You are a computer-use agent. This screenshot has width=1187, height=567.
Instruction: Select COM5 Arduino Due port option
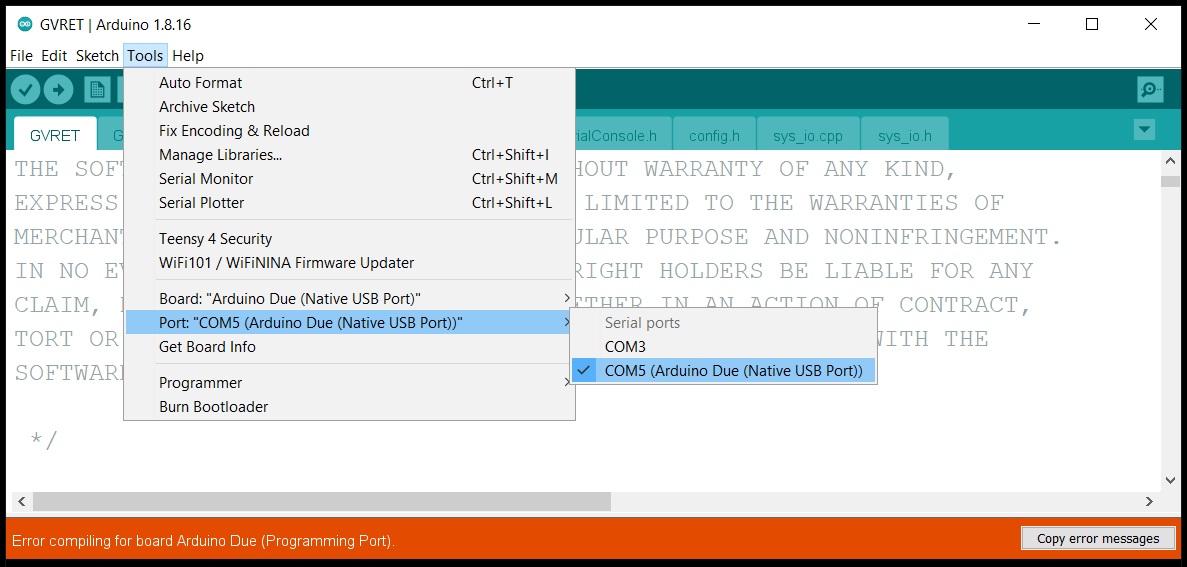click(x=723, y=371)
